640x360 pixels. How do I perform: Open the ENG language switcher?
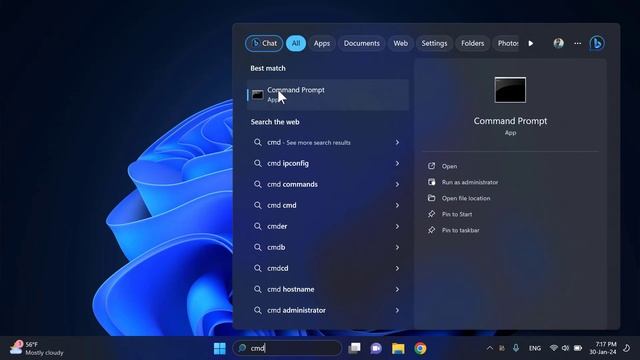click(x=535, y=348)
